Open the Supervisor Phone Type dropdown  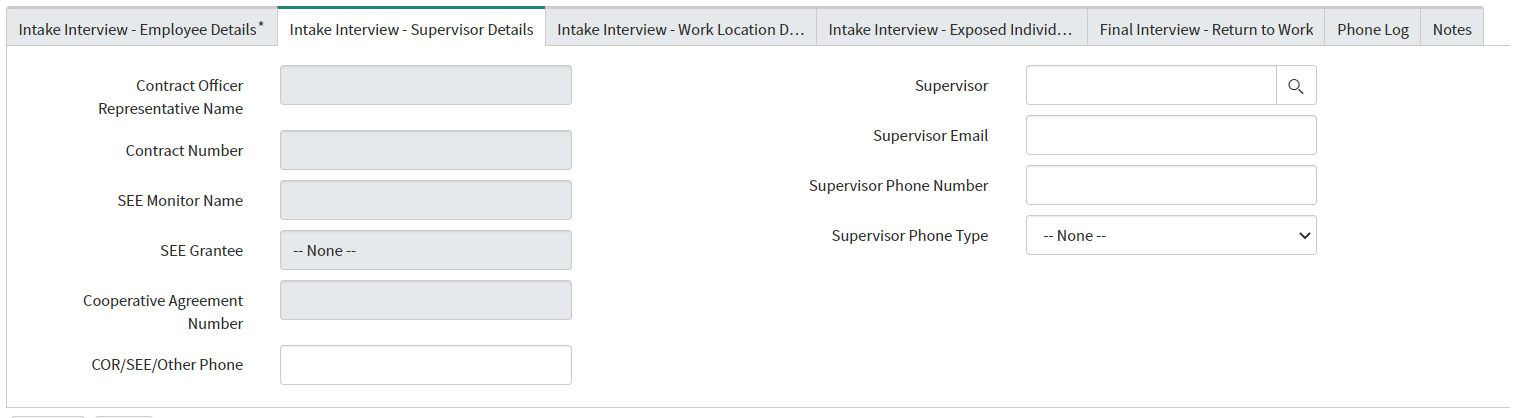pos(1171,236)
